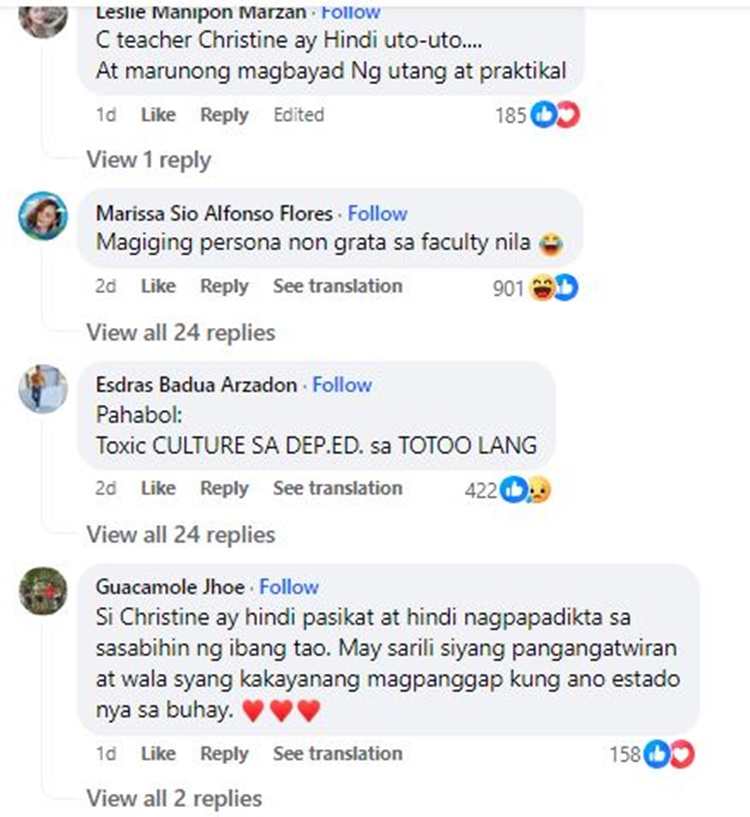Open Marissa Sio Alfonso Flores profile picture
750x817 pixels.
pyautogui.click(x=43, y=216)
